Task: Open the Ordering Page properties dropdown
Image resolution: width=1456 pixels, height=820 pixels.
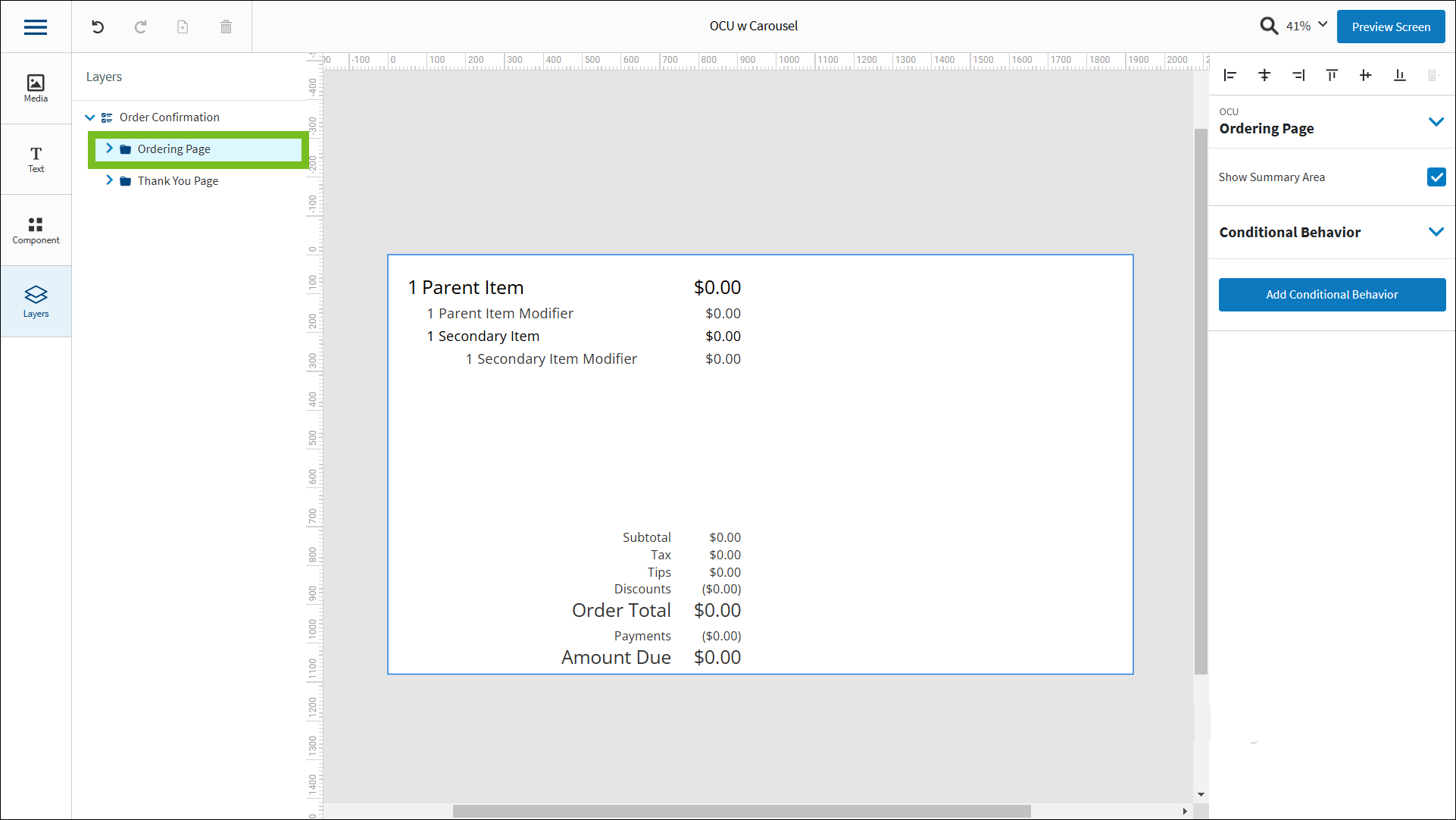Action: pos(1436,121)
